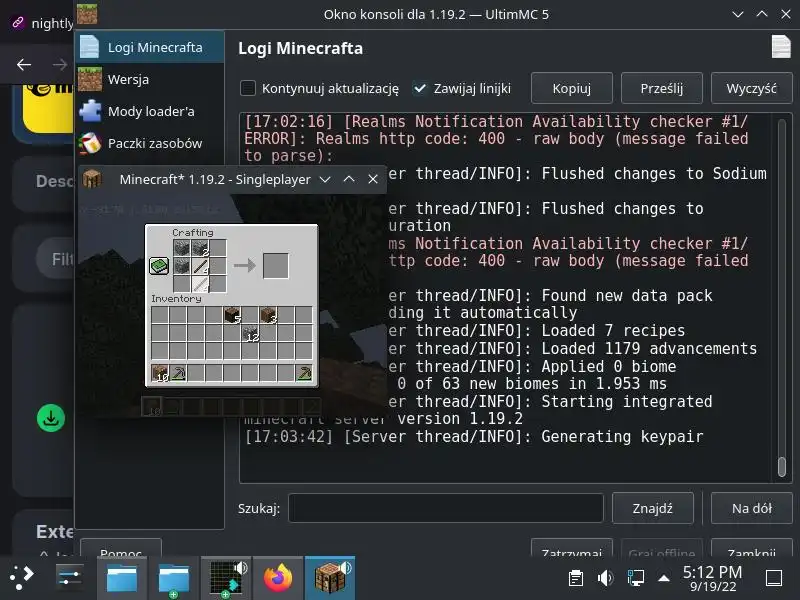Screen dimensions: 800x600
Task: Open folder with green plus badge in taskbar
Action: pos(173,579)
